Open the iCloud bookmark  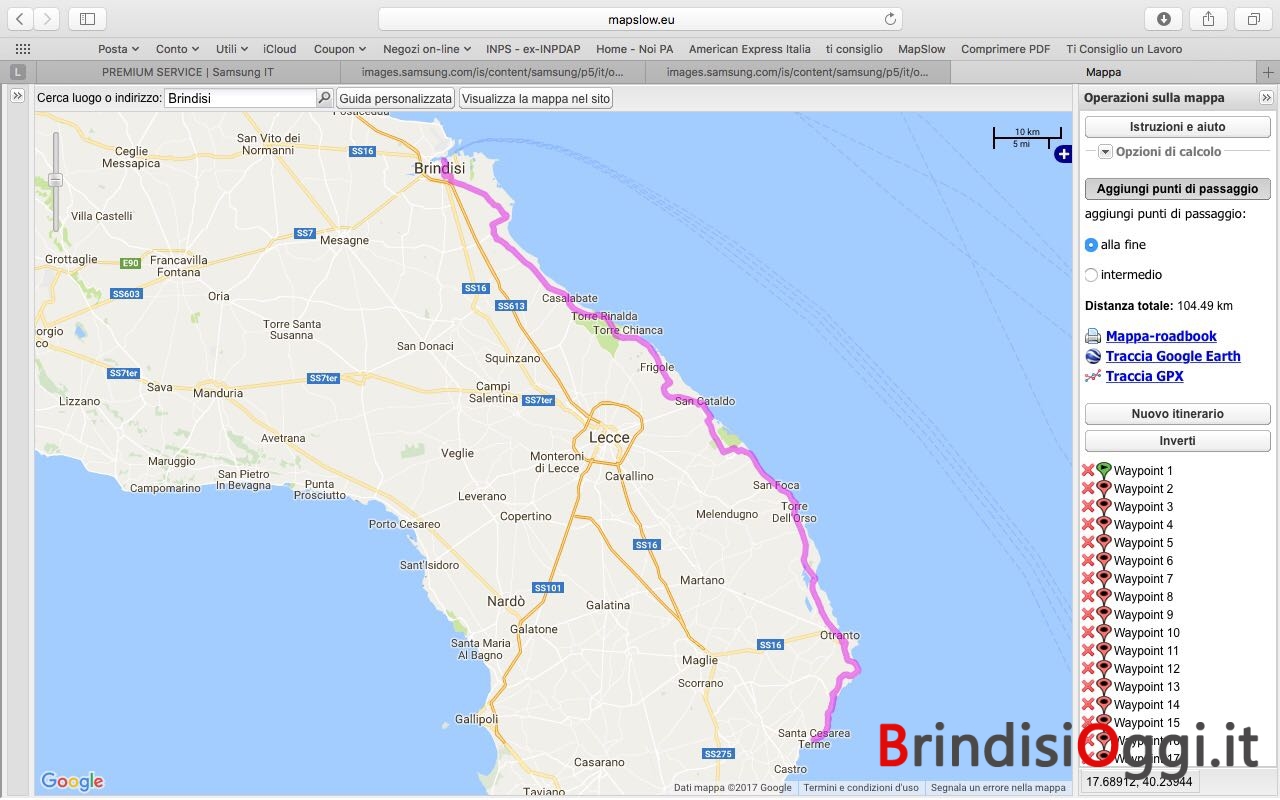tap(280, 49)
